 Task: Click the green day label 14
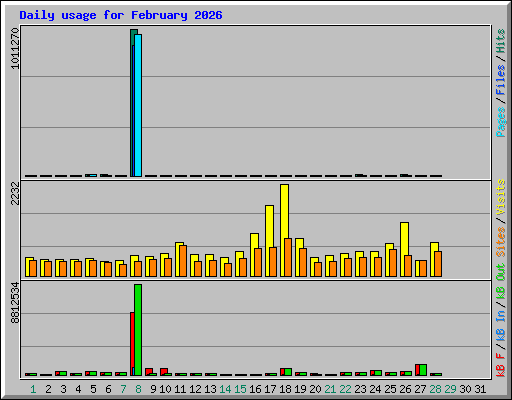[x=225, y=389]
